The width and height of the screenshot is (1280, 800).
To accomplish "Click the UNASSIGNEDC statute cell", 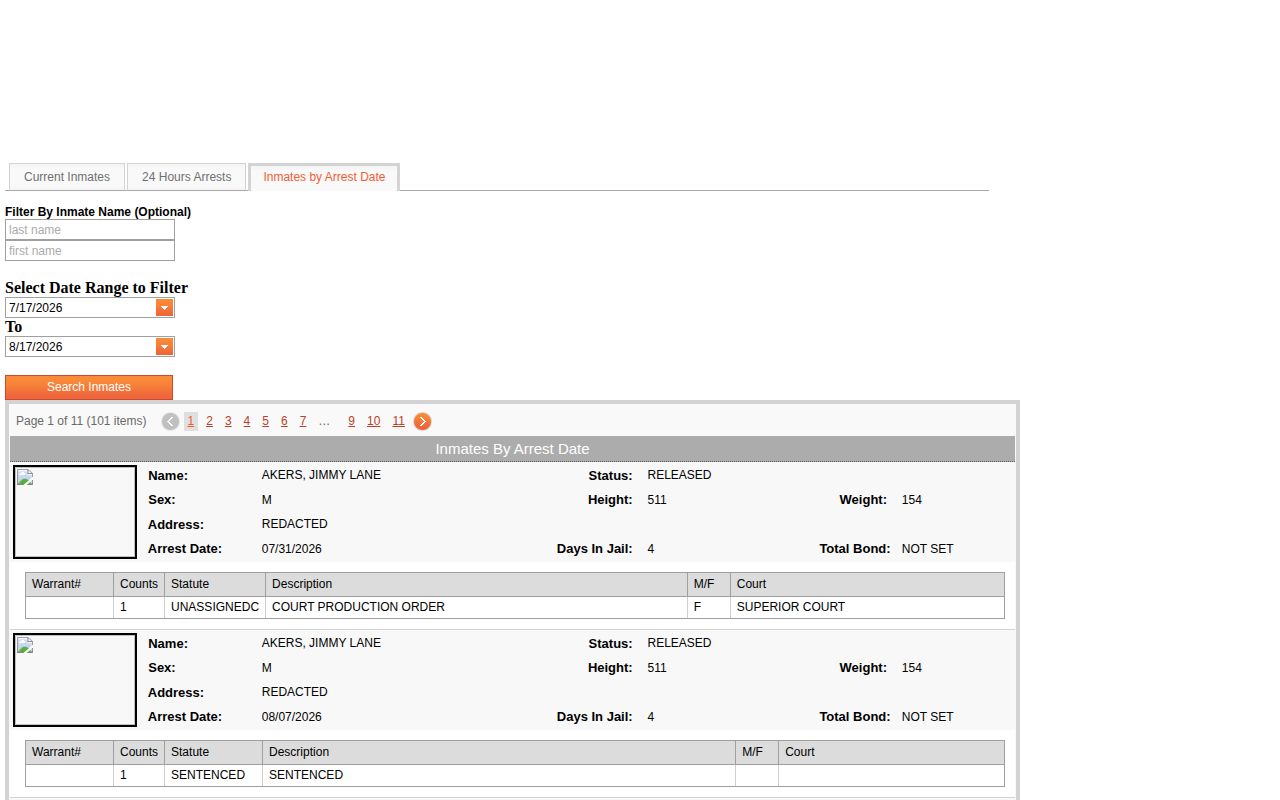I will click(x=215, y=607).
